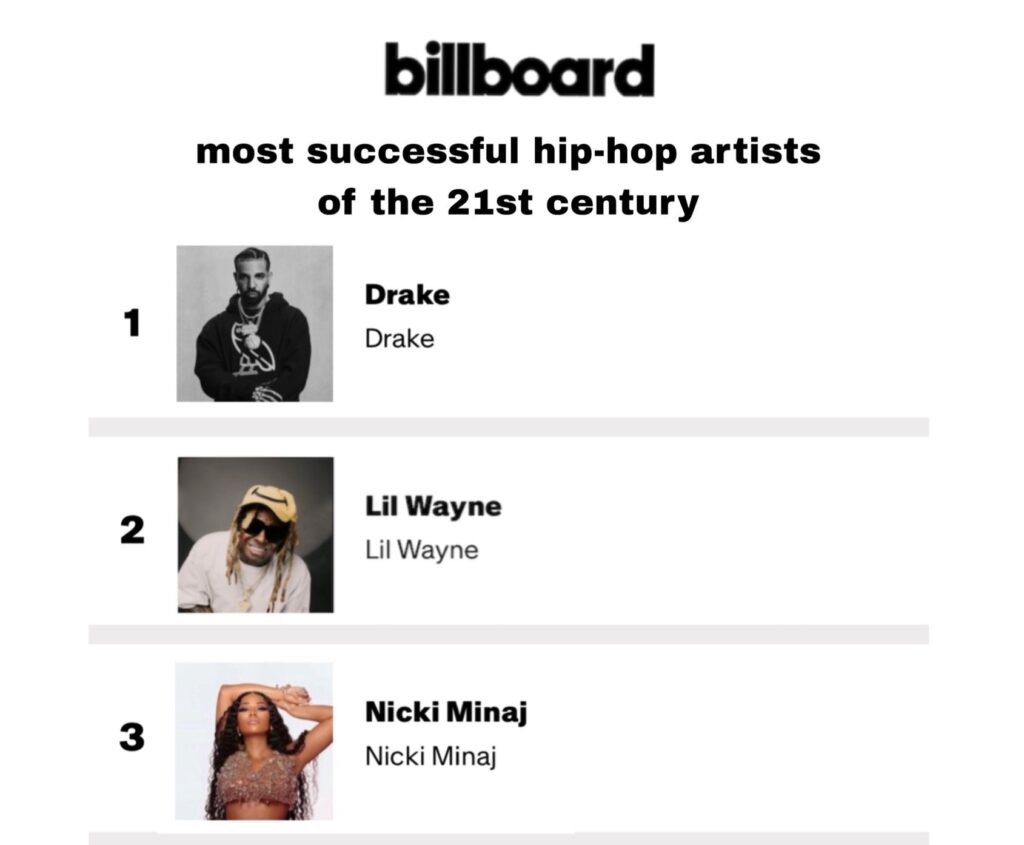The height and width of the screenshot is (845, 1024).
Task: Click the gray divider bar below Drake's row
Action: point(508,427)
